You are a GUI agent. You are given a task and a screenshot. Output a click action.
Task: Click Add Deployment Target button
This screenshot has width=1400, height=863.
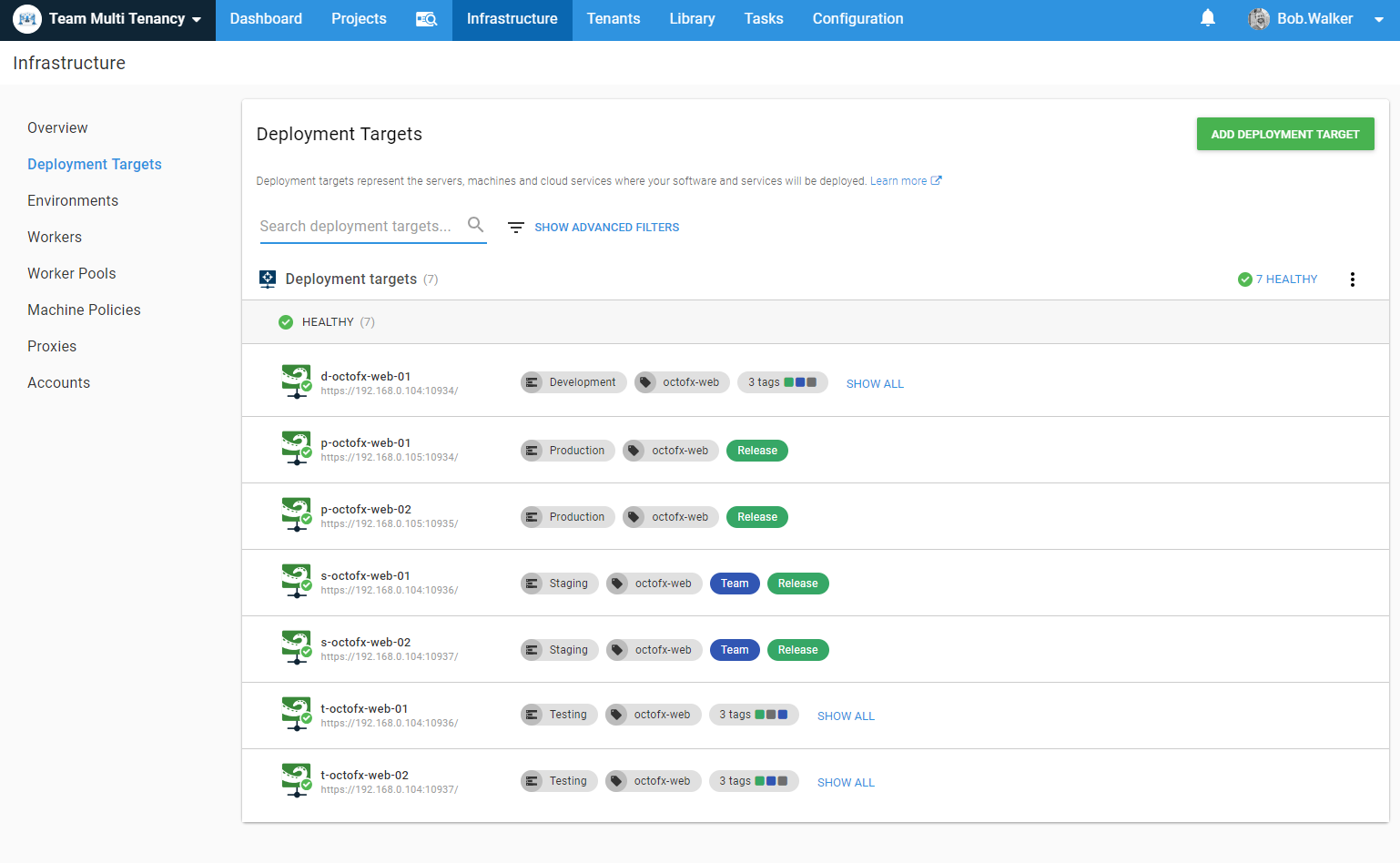click(1284, 134)
